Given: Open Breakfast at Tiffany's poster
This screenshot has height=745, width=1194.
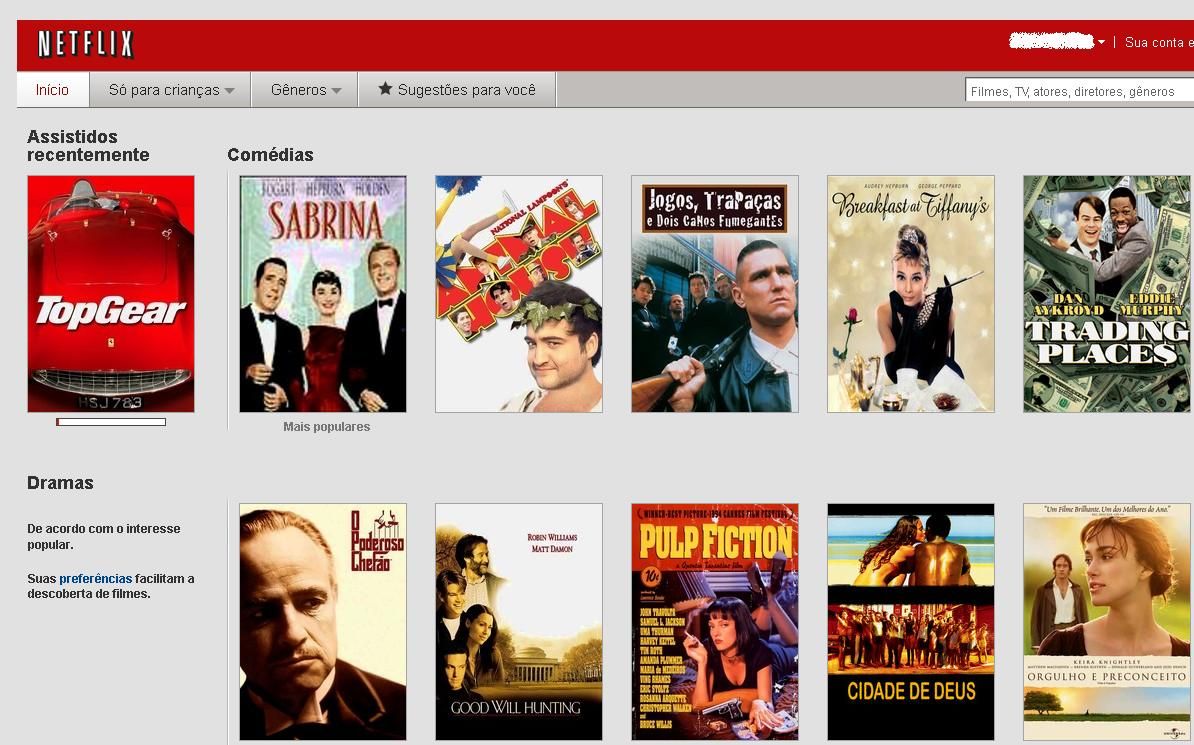Looking at the screenshot, I should click(x=911, y=294).
